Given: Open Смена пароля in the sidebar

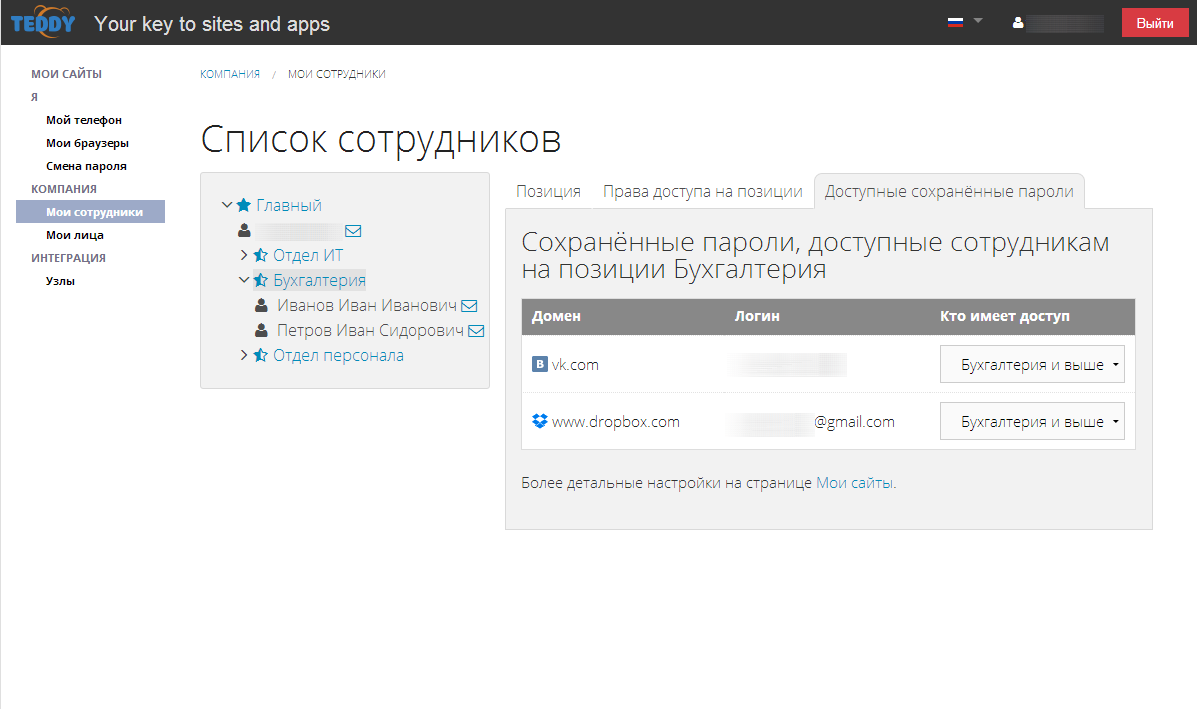Looking at the screenshot, I should point(86,166).
